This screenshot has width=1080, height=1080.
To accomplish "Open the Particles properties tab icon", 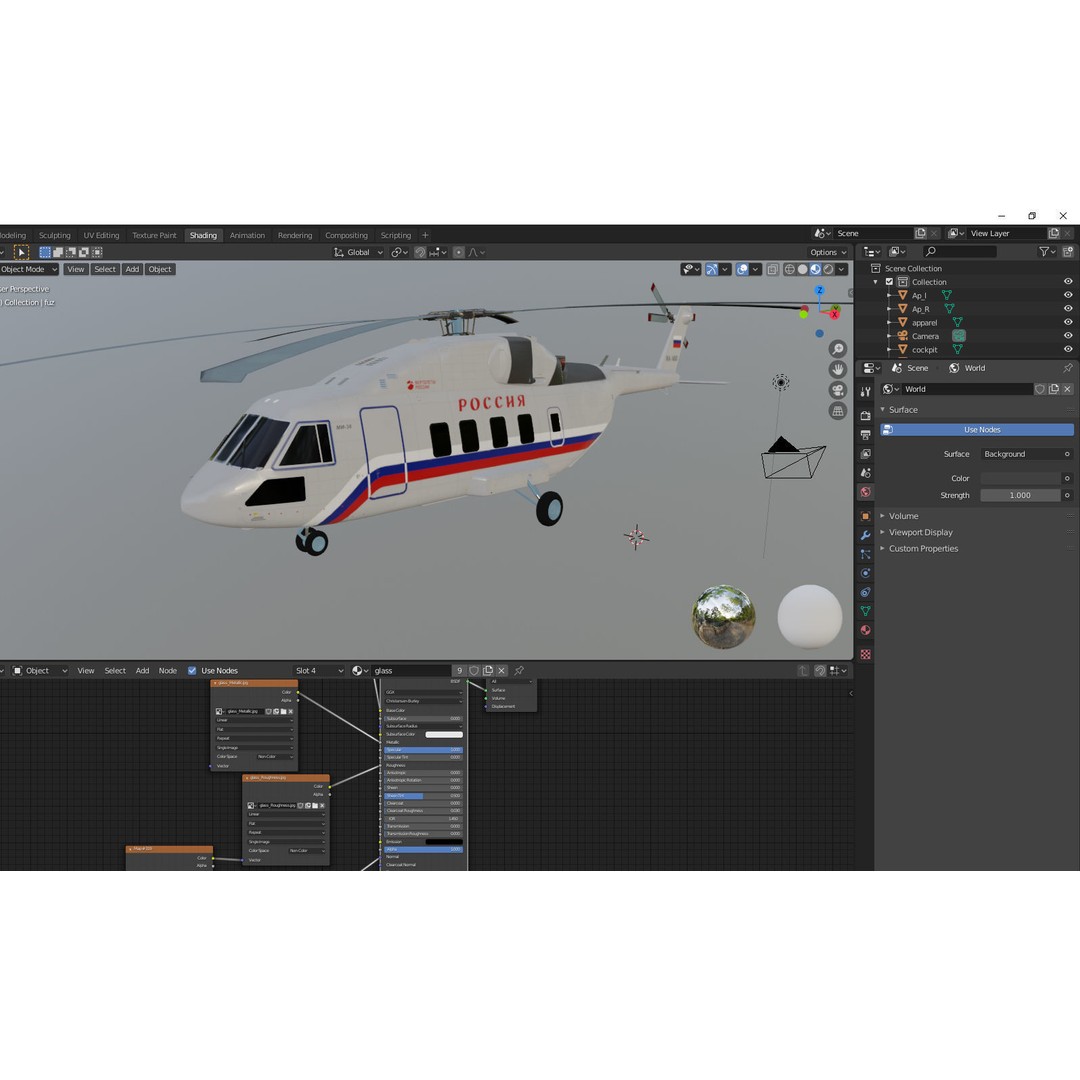I will click(x=866, y=554).
